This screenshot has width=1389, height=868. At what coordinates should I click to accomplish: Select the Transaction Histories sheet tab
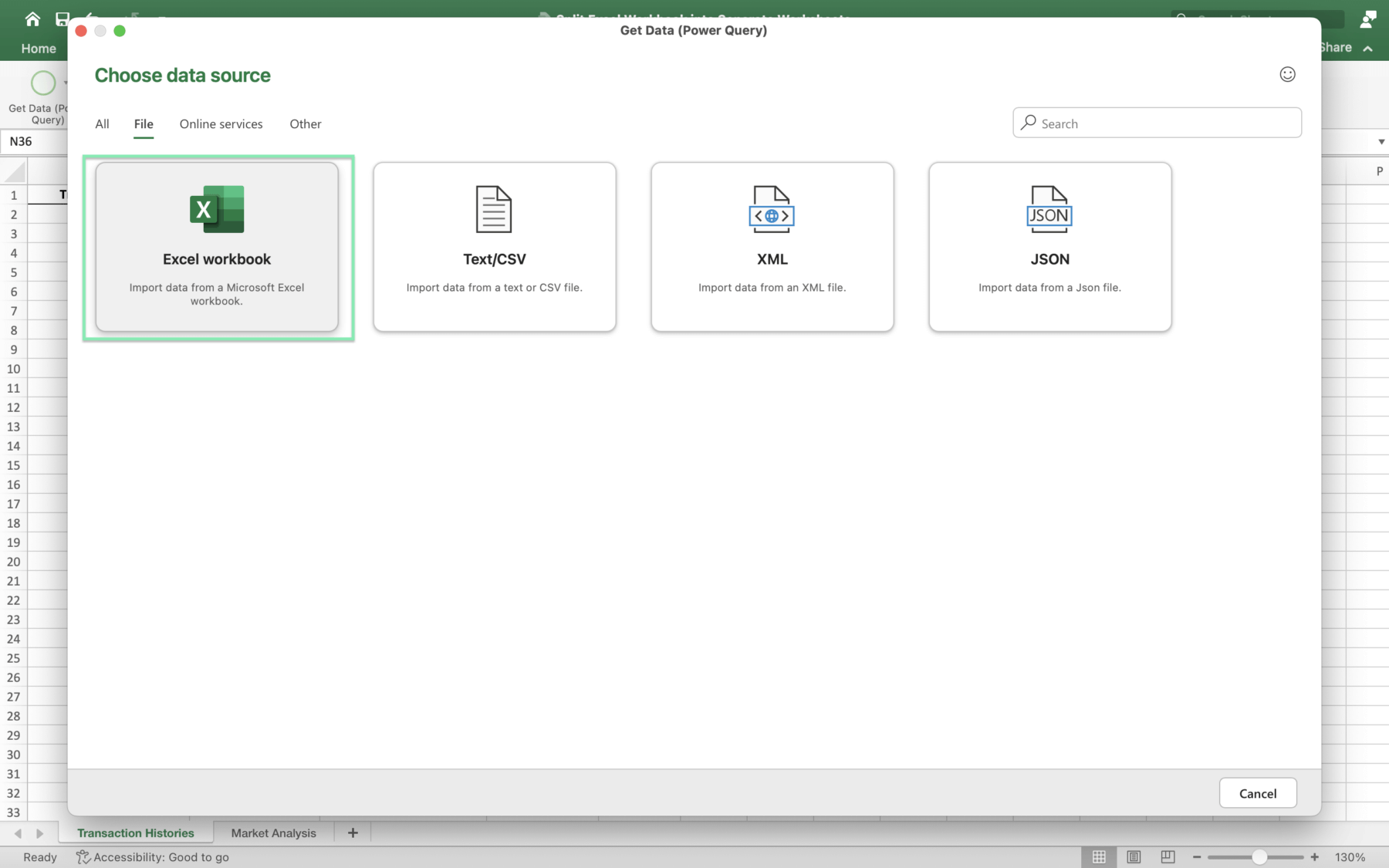point(136,833)
